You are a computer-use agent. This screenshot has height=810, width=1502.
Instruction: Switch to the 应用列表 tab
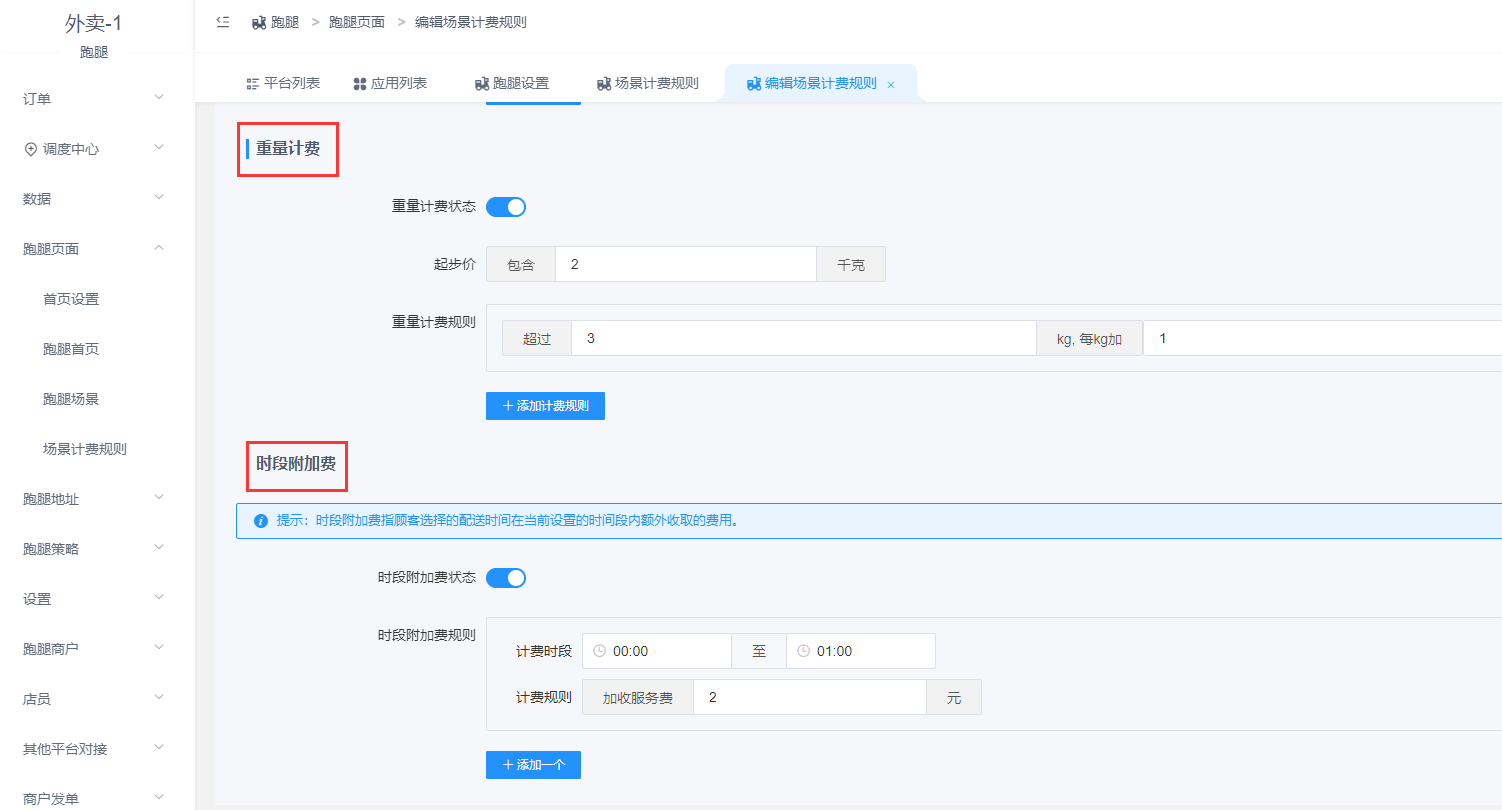(x=390, y=84)
